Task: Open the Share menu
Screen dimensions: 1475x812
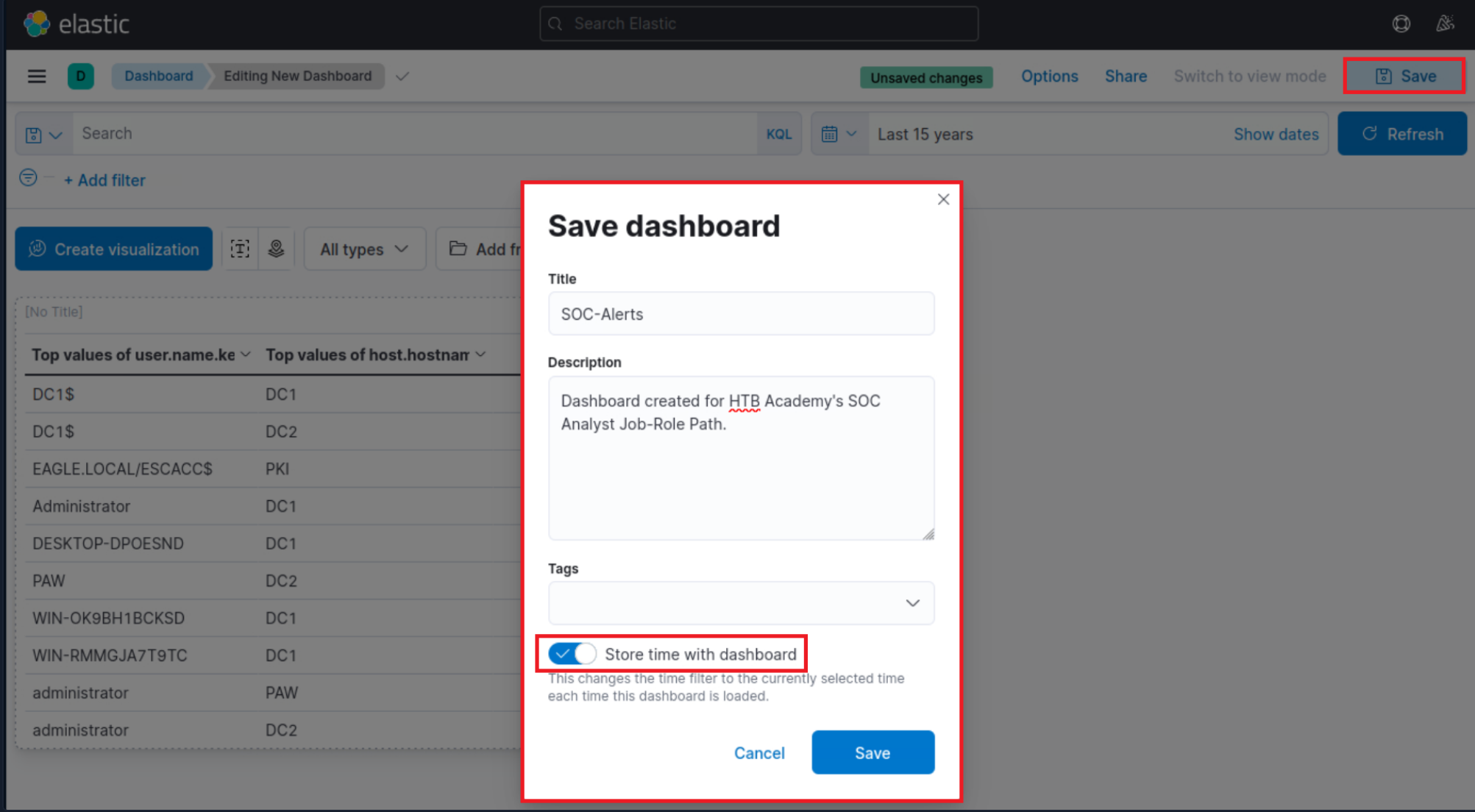Action: 1126,76
